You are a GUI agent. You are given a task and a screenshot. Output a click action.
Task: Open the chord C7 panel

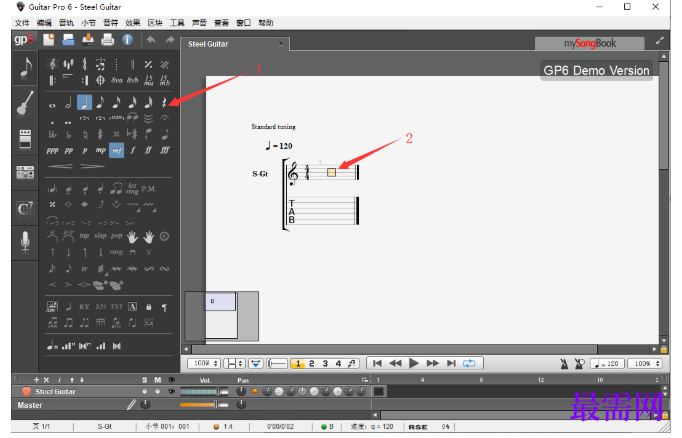click(25, 209)
